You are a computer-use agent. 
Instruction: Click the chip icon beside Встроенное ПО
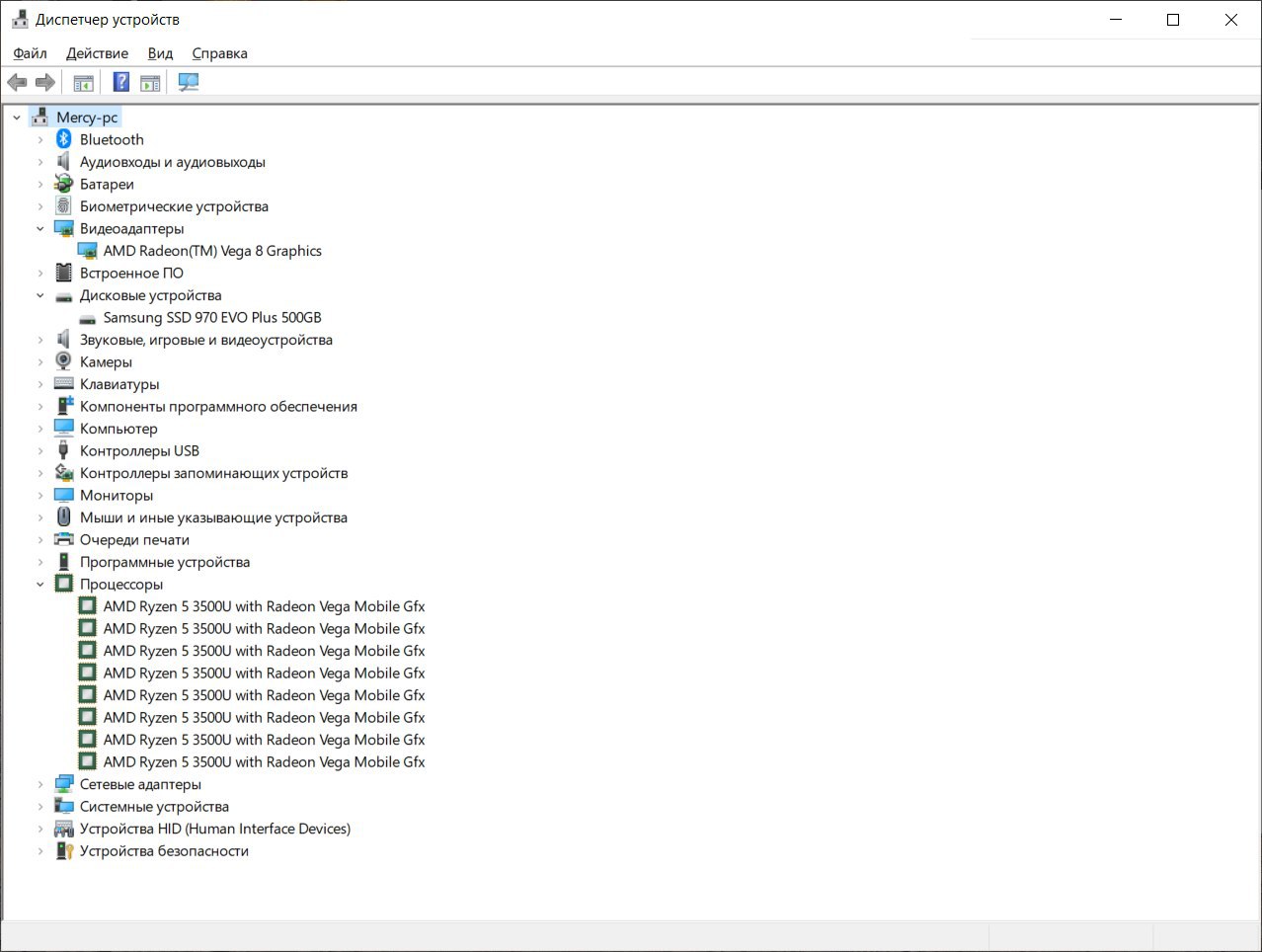click(x=64, y=273)
